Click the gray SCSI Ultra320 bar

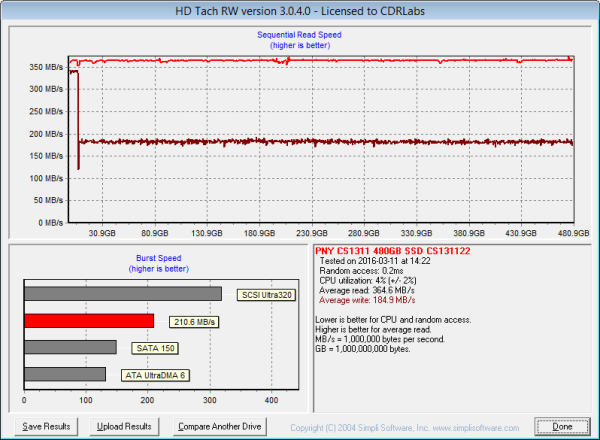[x=122, y=294]
